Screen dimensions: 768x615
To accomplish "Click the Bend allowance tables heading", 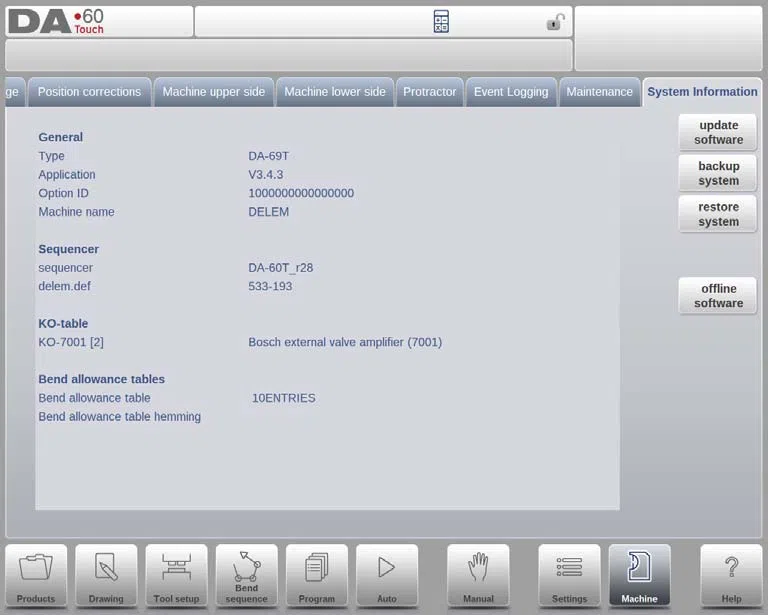I will click(x=101, y=379).
